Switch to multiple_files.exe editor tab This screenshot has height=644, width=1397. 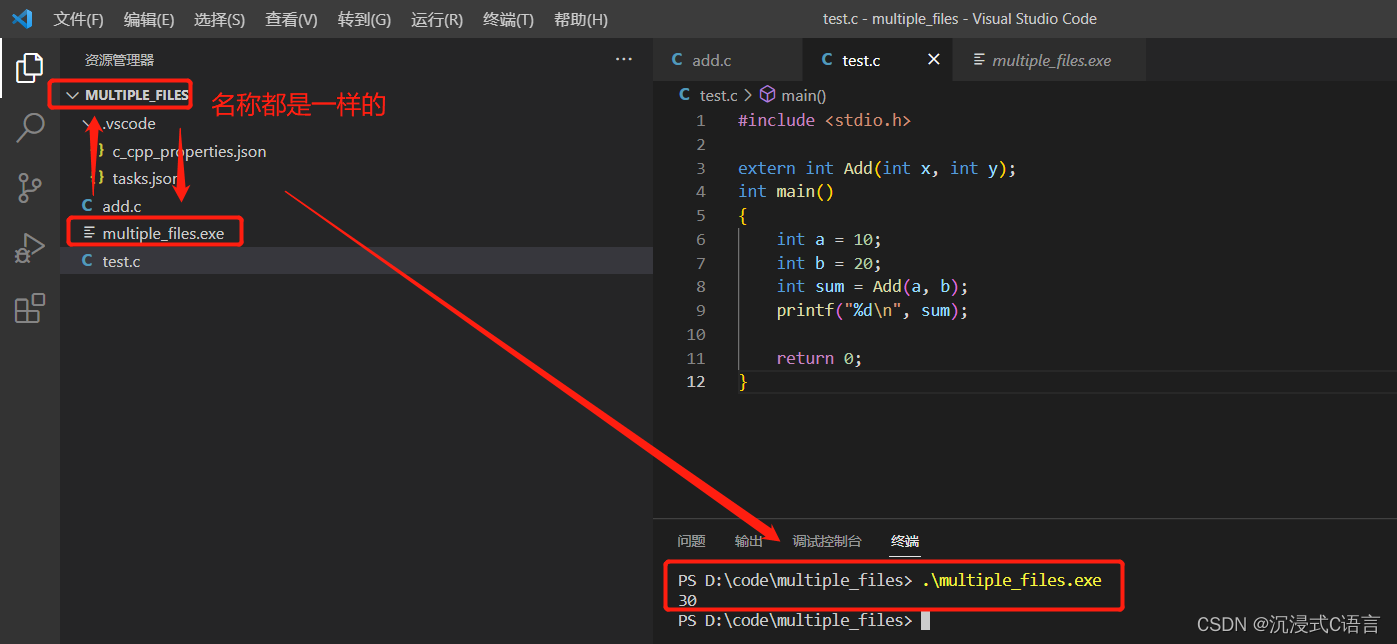[x=1049, y=60]
